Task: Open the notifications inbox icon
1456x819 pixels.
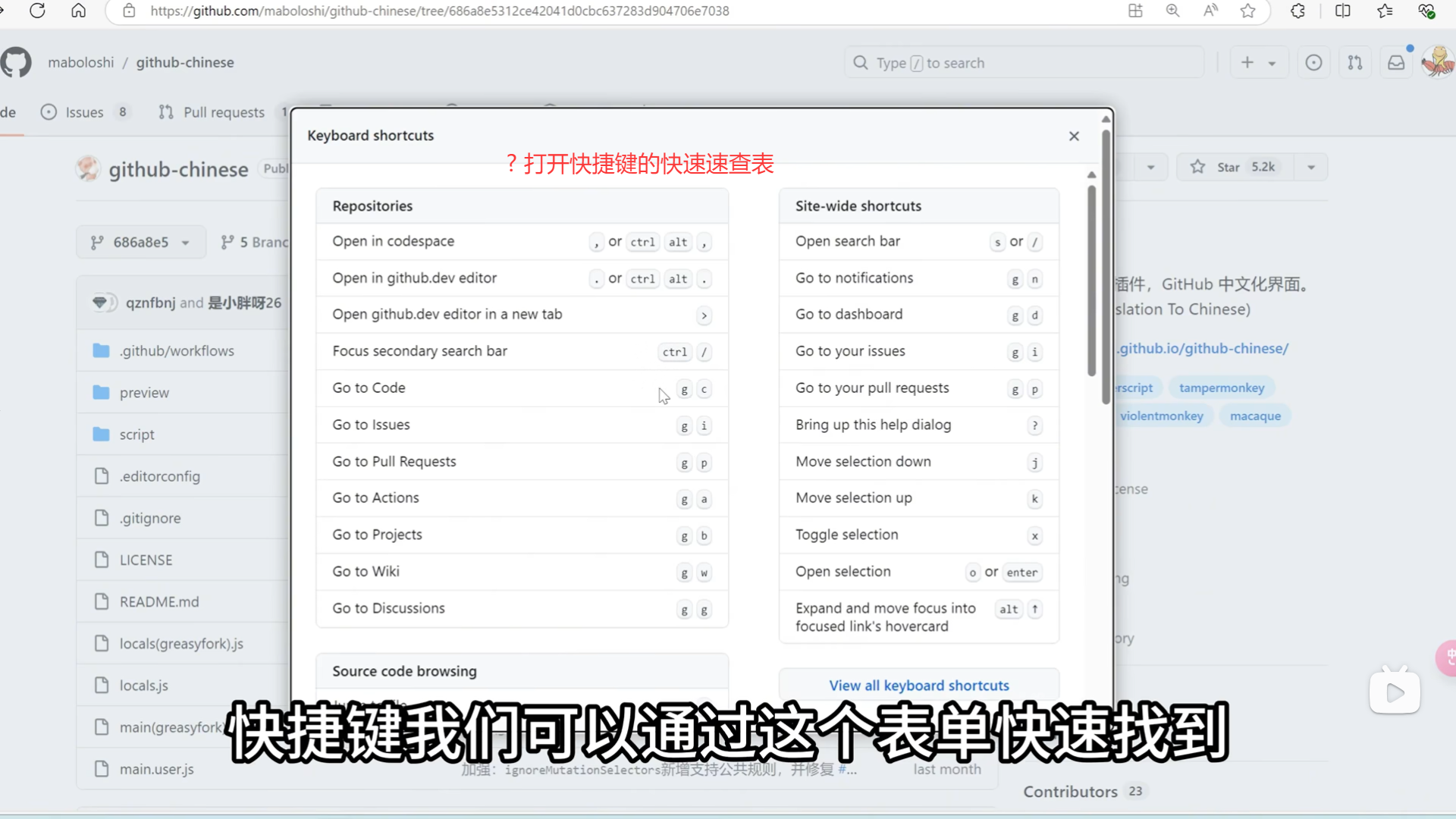Action: tap(1395, 63)
